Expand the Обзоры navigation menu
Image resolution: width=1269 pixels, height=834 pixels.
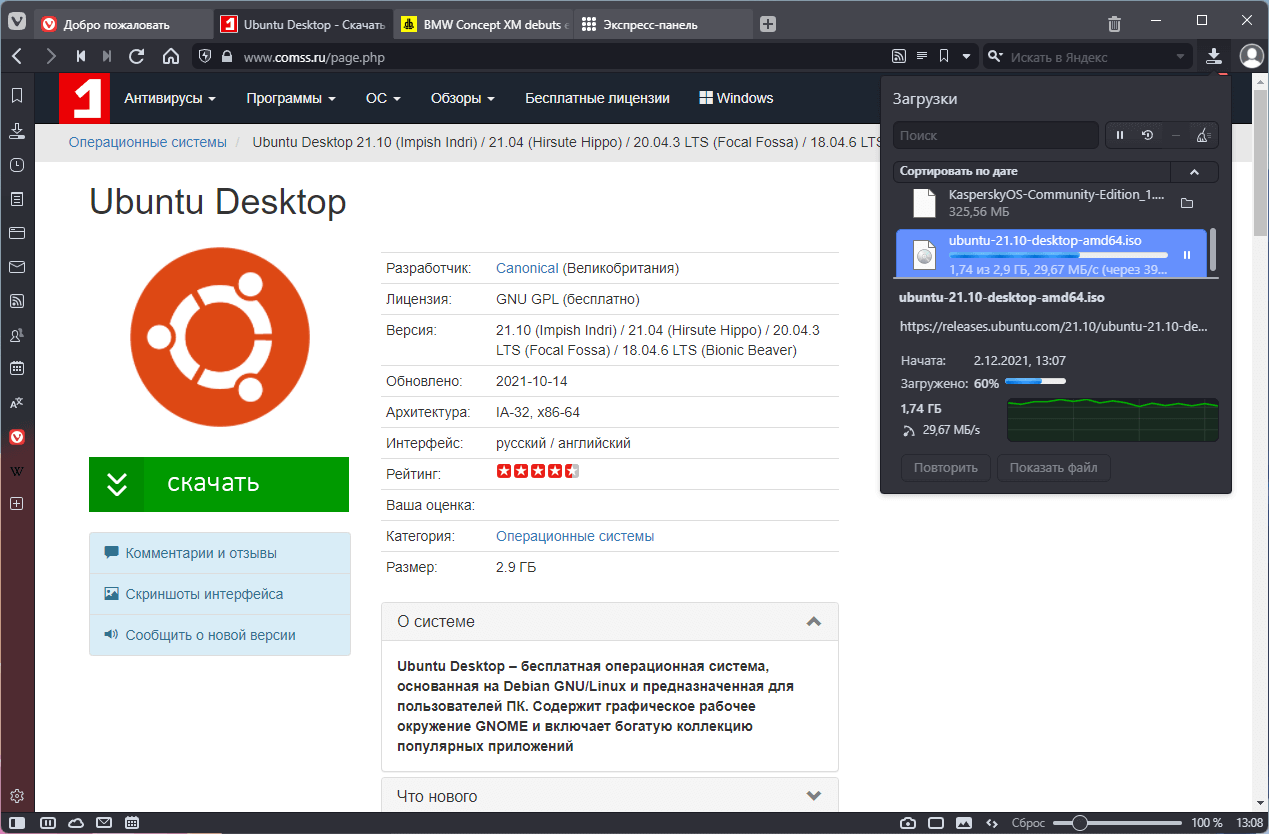click(x=463, y=98)
